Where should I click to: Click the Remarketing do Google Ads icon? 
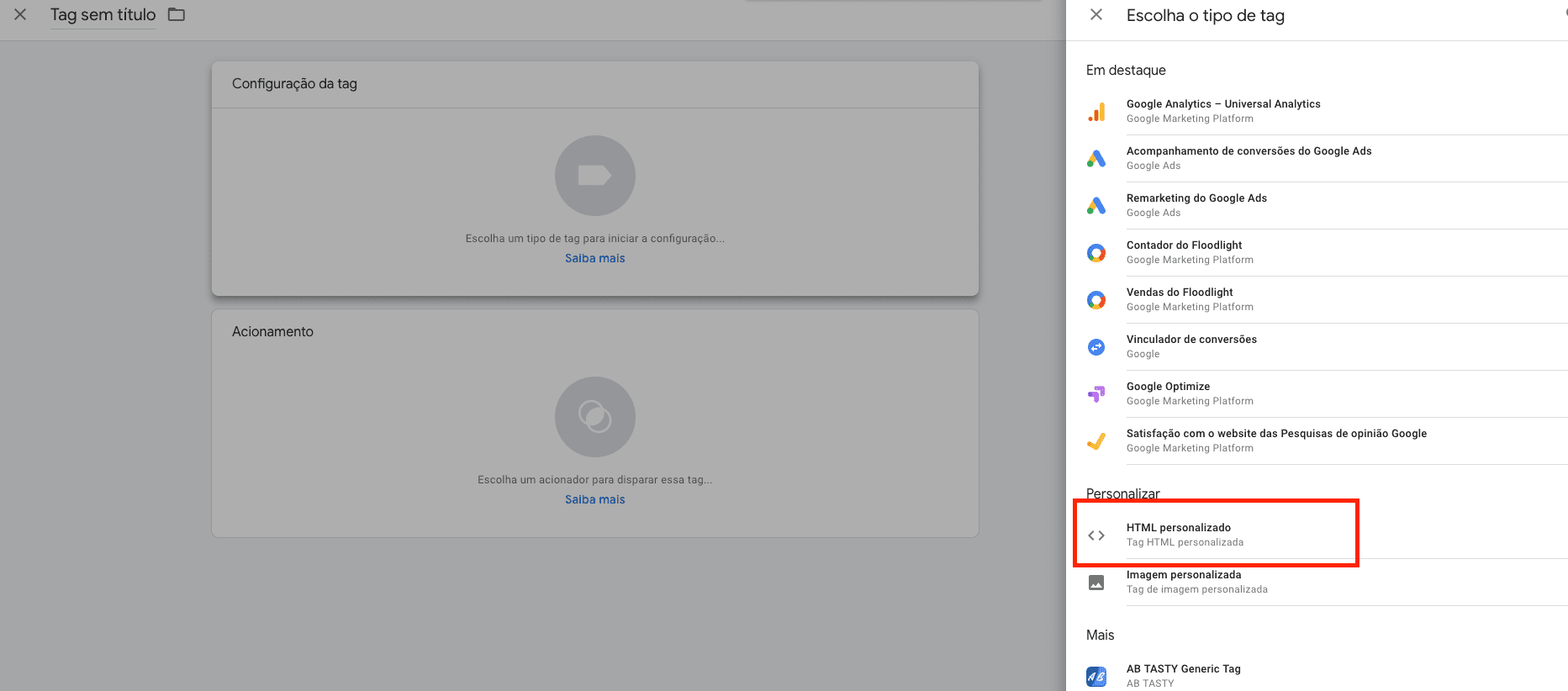click(1096, 206)
